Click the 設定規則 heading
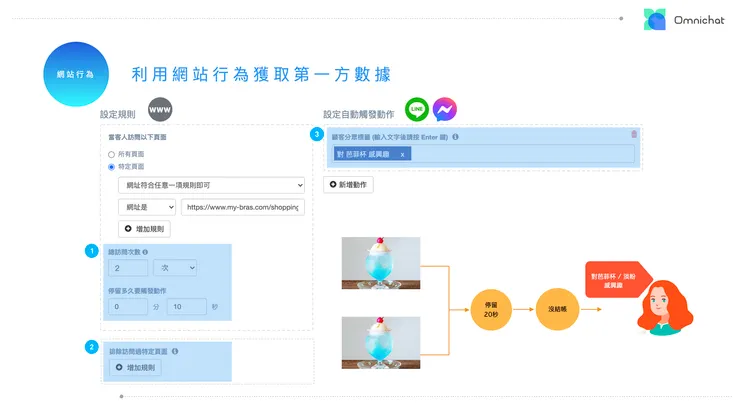The image size is (740, 415). (118, 114)
